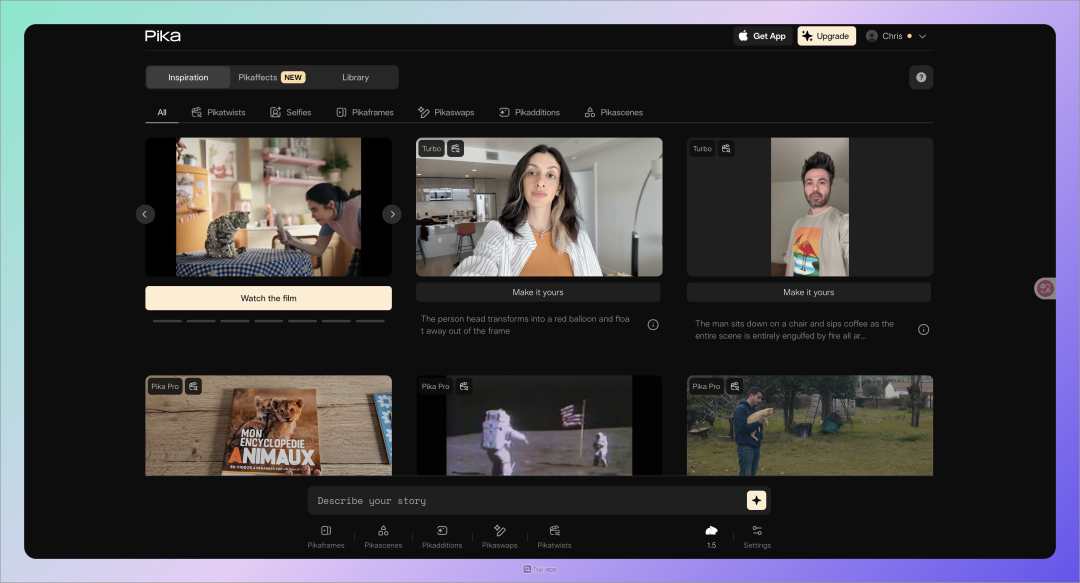Open the 1.5 model version selector
The width and height of the screenshot is (1080, 583).
[711, 535]
